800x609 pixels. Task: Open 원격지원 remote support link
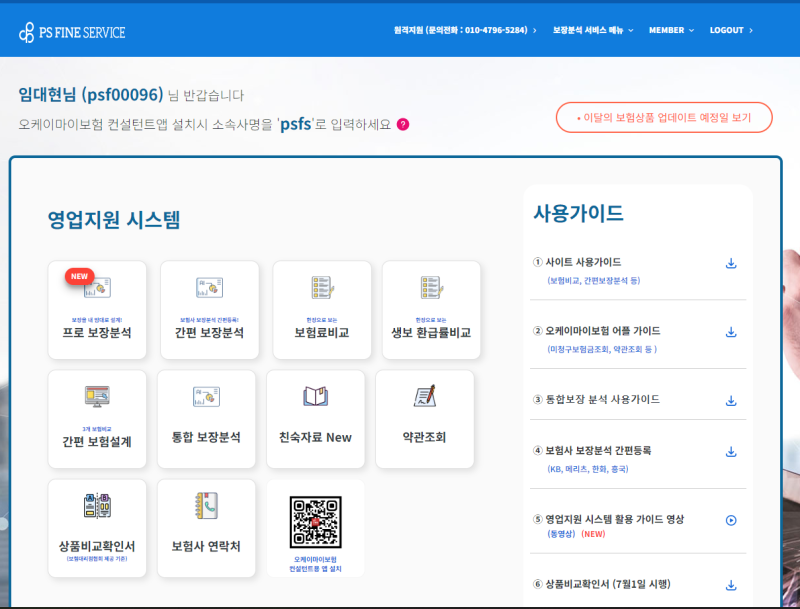click(x=465, y=30)
